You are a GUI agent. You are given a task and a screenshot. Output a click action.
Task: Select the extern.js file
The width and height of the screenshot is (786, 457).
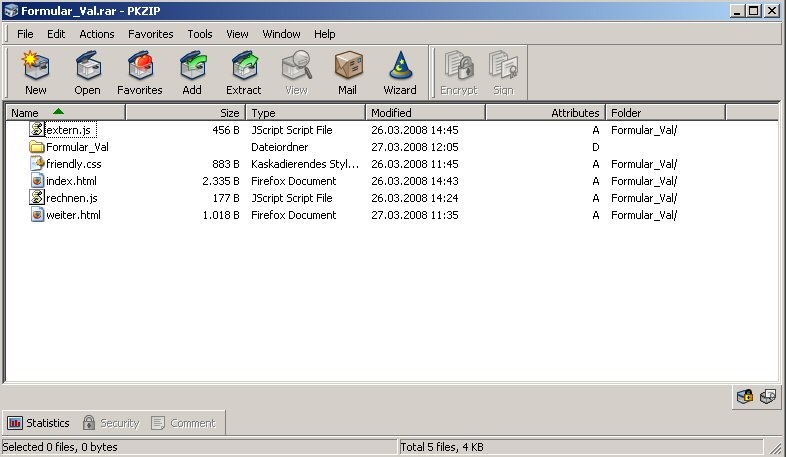click(x=70, y=130)
